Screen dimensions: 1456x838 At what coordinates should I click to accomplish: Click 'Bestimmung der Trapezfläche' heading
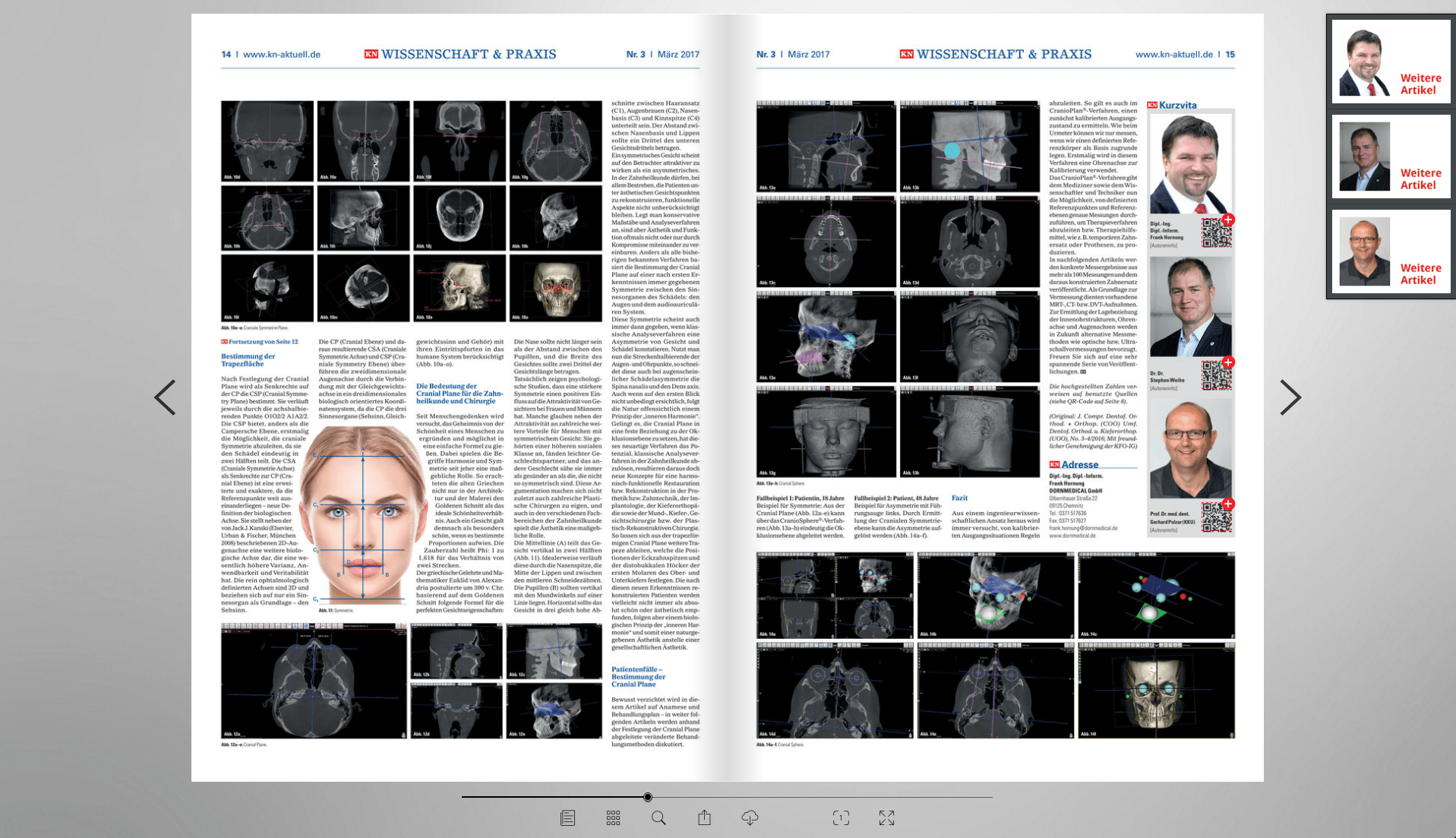coord(248,360)
